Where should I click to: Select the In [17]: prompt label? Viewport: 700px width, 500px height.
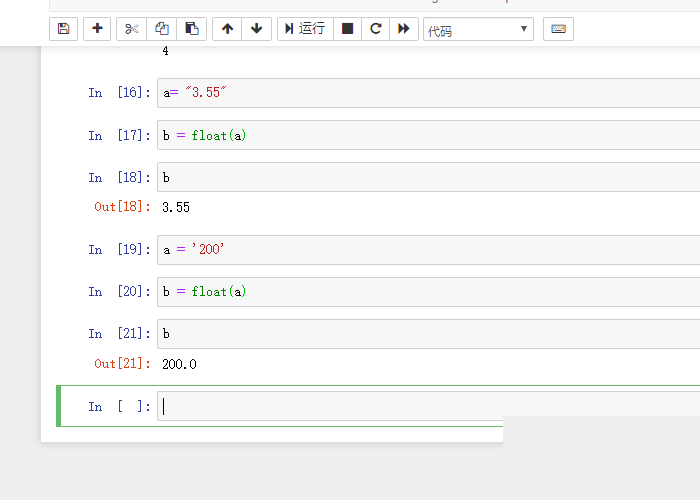coord(119,135)
